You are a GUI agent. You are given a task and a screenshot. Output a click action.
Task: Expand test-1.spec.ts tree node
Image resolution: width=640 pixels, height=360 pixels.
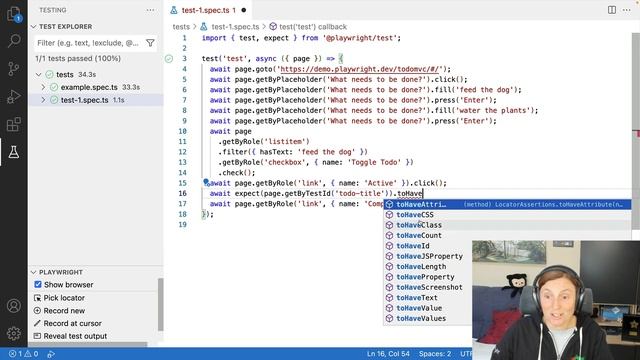click(43, 100)
